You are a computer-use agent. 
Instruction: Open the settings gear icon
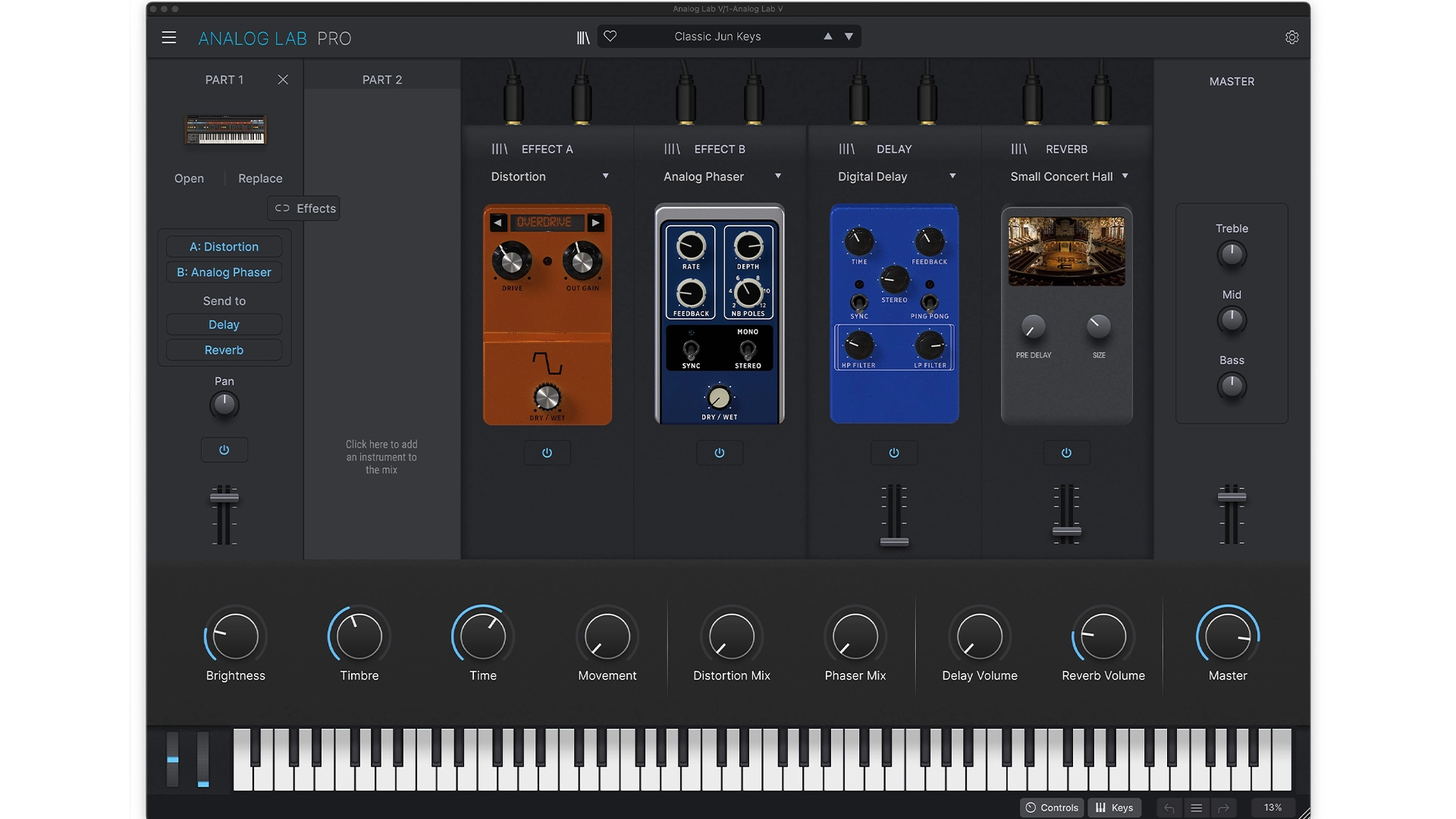click(x=1292, y=38)
